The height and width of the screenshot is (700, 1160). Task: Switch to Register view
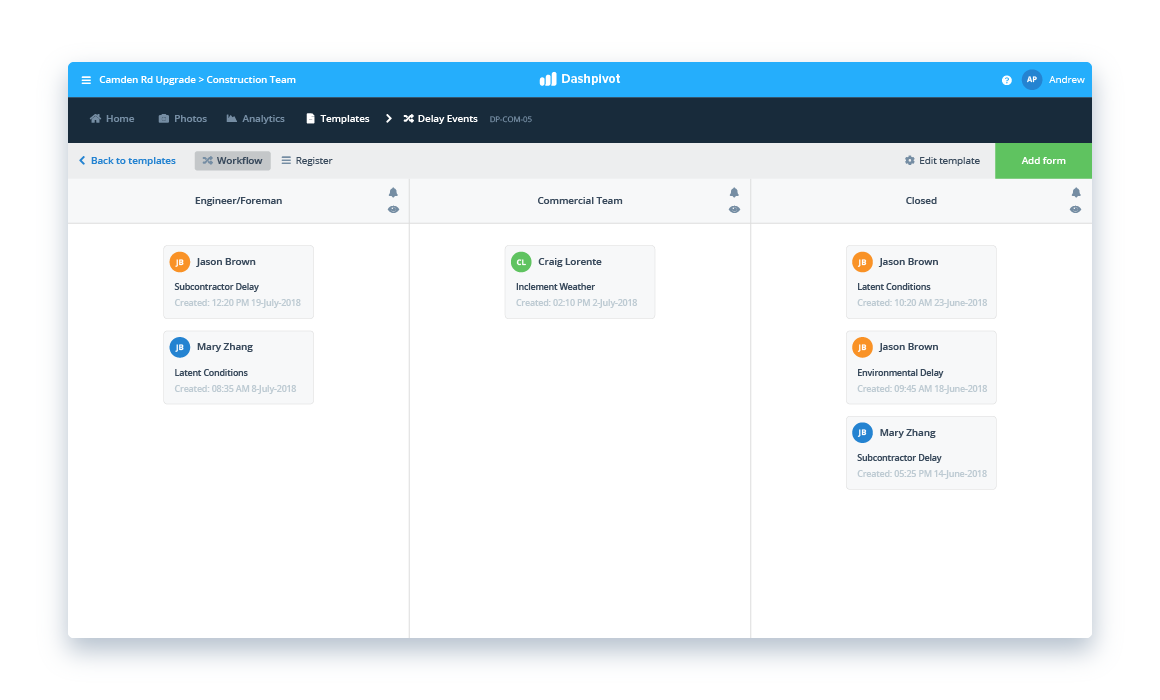307,161
